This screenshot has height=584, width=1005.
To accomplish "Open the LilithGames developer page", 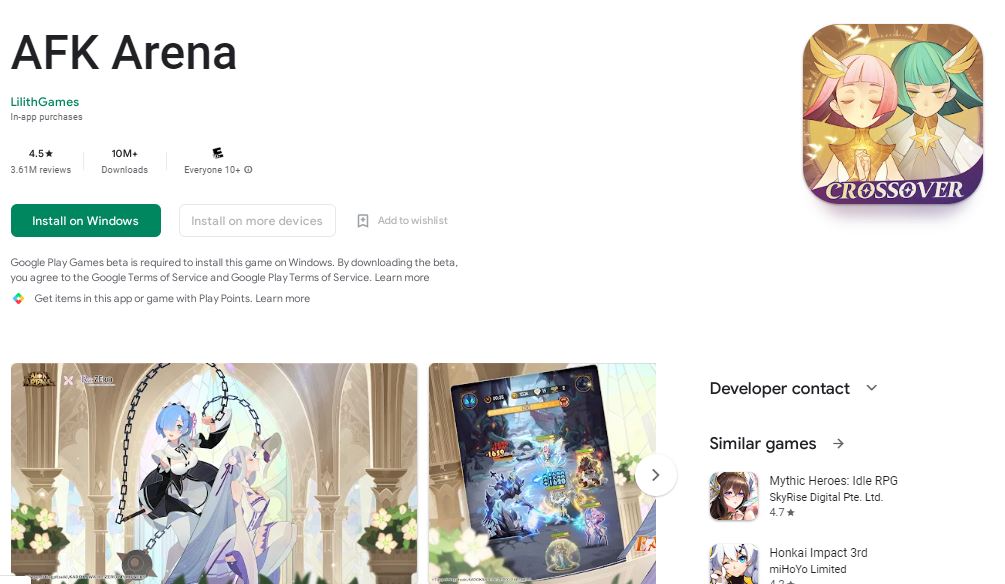I will [45, 102].
